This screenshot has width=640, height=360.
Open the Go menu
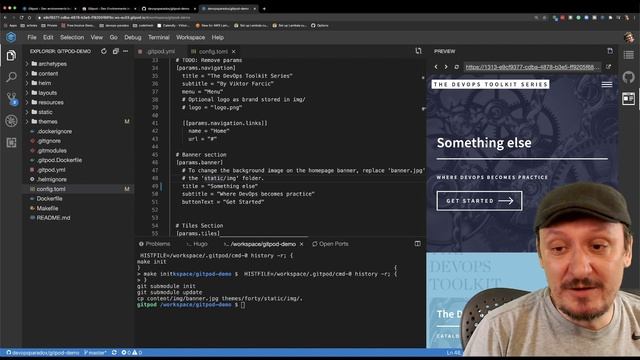click(x=113, y=37)
